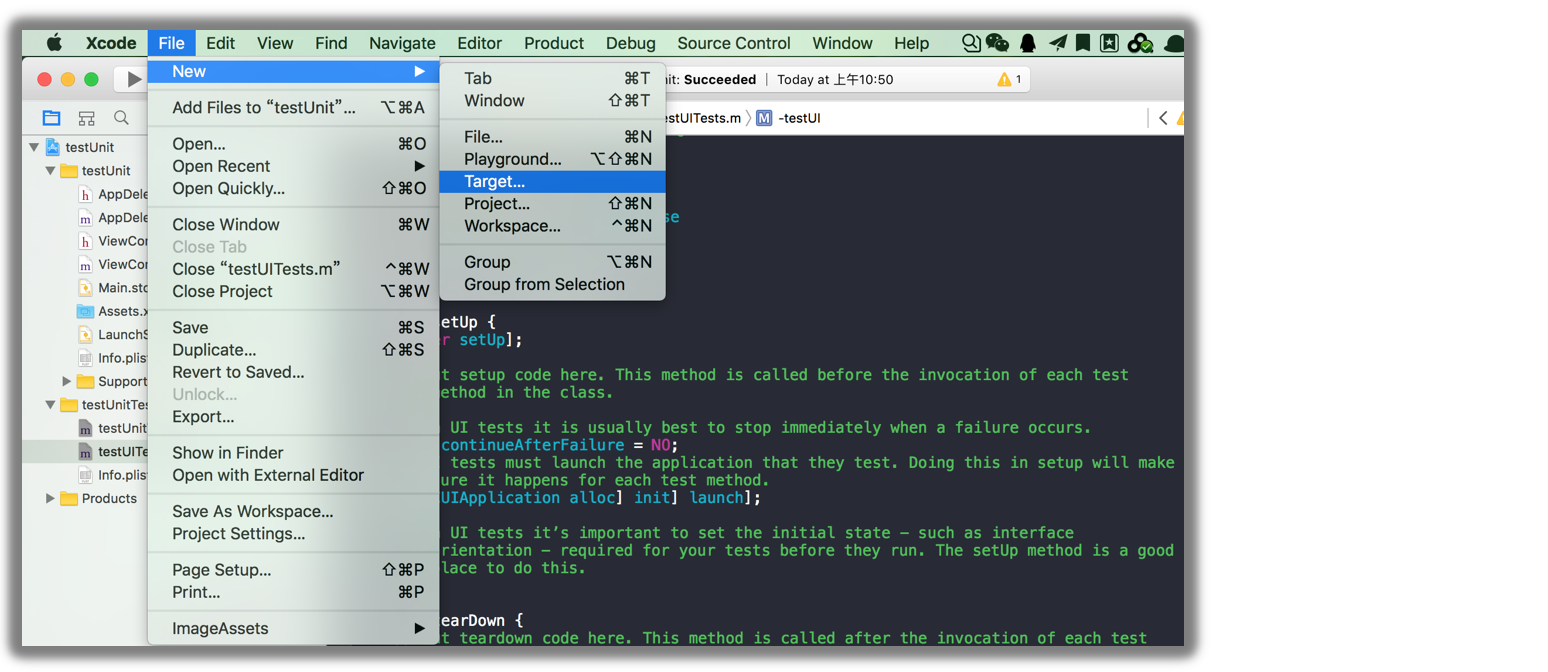This screenshot has width=1548, height=672.
Task: Click Show in Finder menu item
Action: (x=228, y=453)
